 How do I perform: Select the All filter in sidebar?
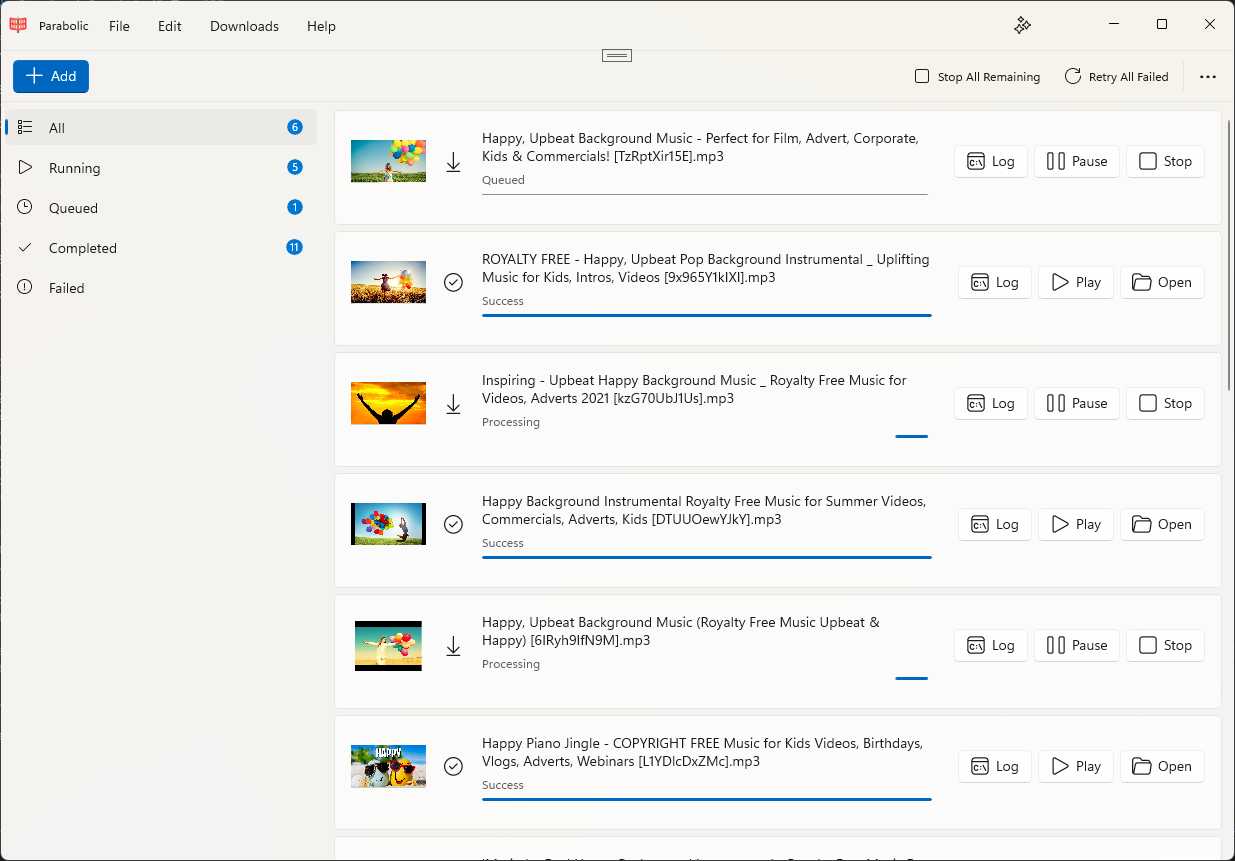tap(160, 127)
